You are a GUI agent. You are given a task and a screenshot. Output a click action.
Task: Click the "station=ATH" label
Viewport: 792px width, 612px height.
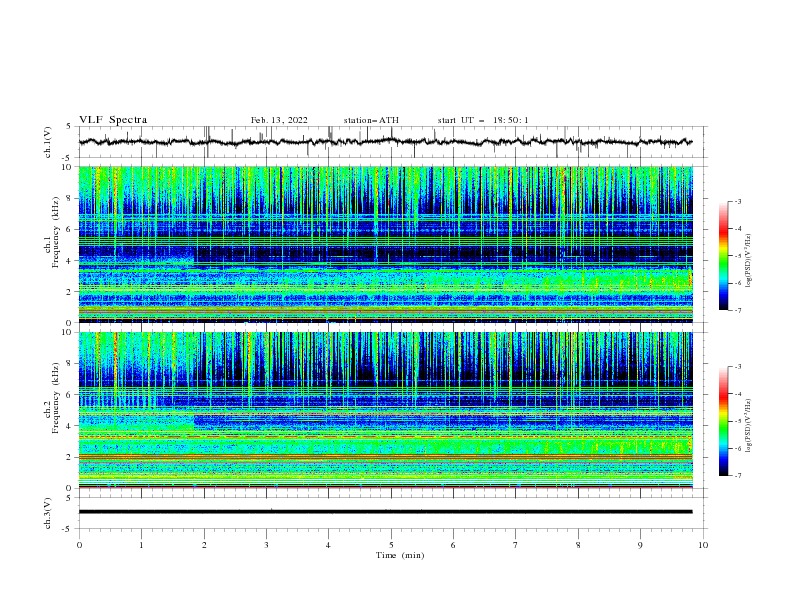[371, 120]
